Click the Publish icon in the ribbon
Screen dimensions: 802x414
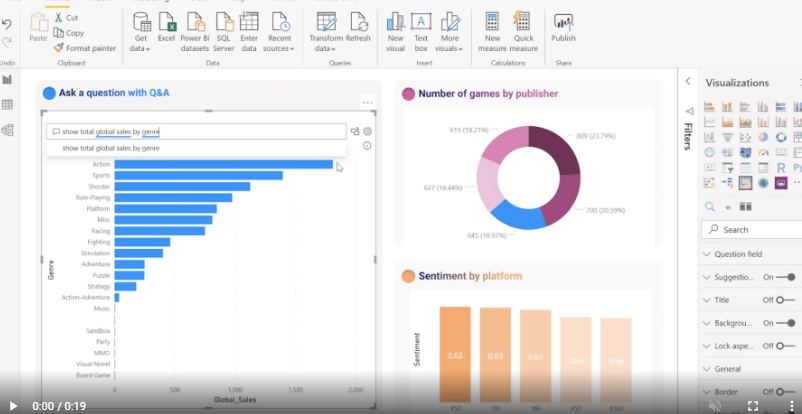[563, 28]
